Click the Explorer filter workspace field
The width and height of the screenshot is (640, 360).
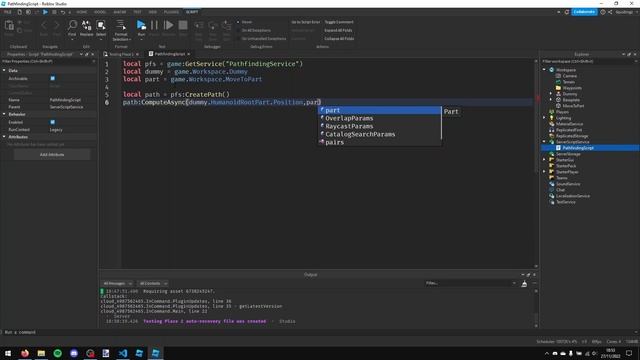pyautogui.click(x=589, y=61)
